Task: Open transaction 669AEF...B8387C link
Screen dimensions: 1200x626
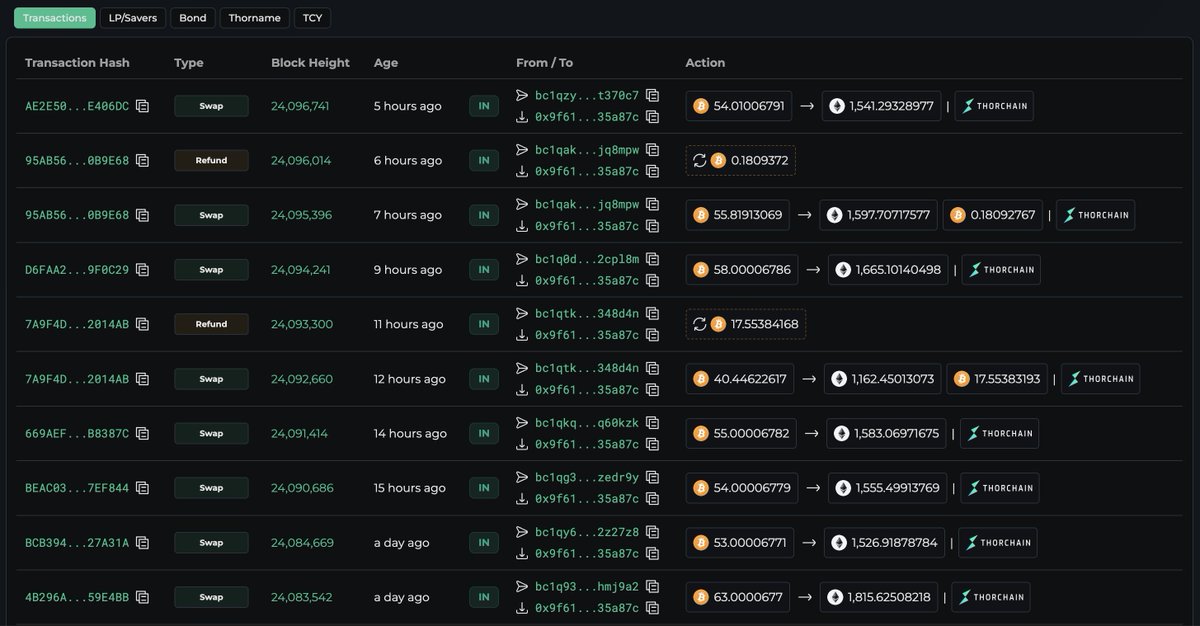Action: click(77, 434)
